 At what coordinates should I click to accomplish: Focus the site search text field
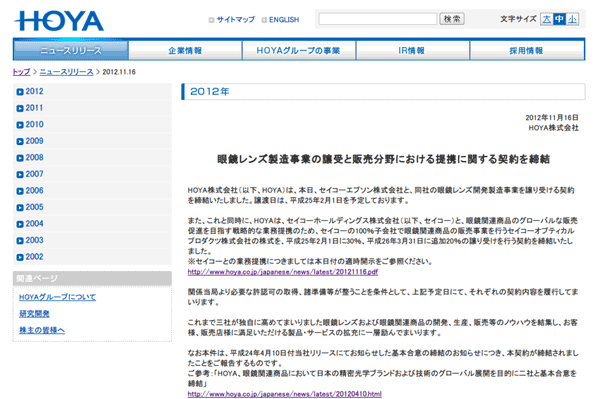point(377,19)
